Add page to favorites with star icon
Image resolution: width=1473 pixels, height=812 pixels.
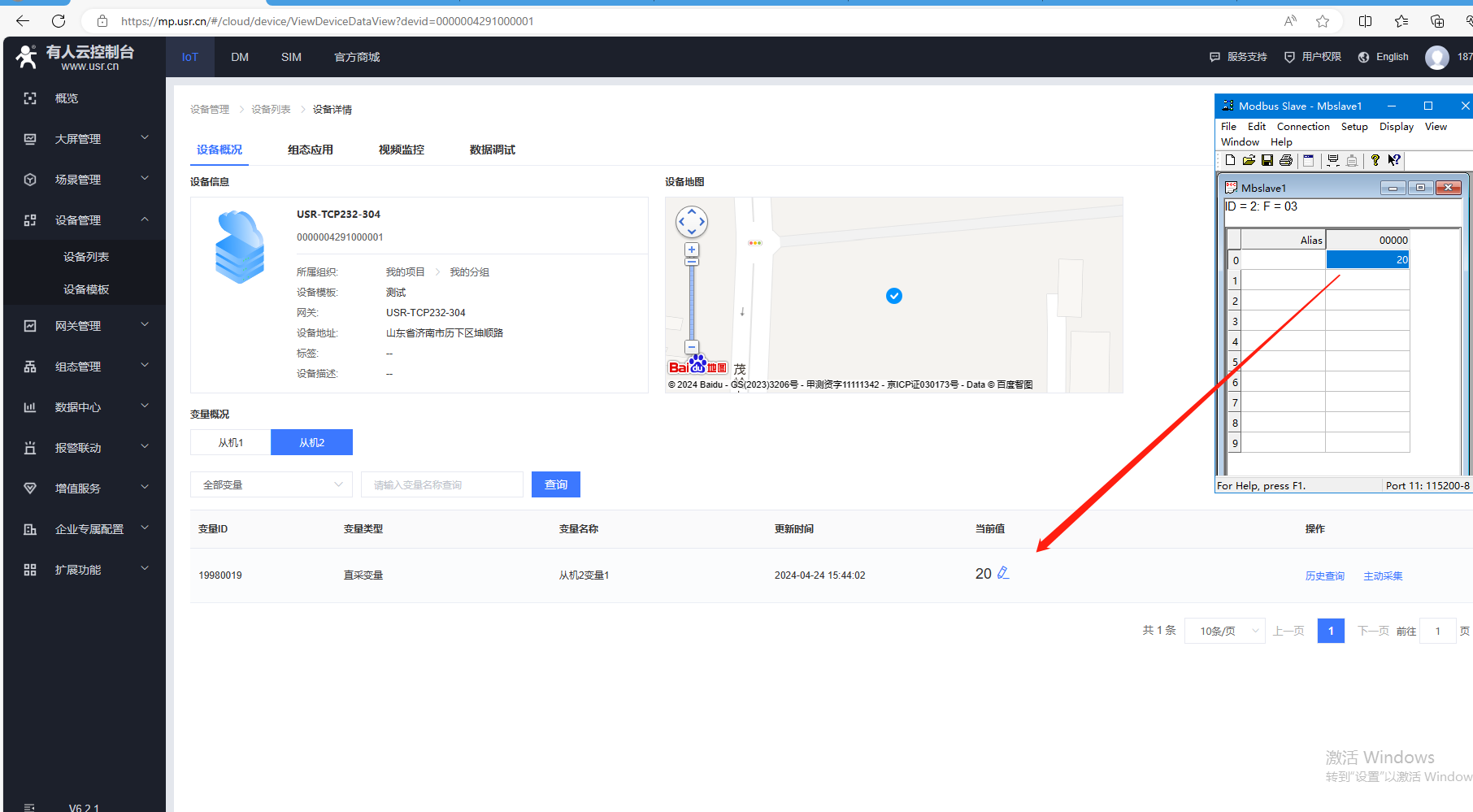pos(1323,21)
